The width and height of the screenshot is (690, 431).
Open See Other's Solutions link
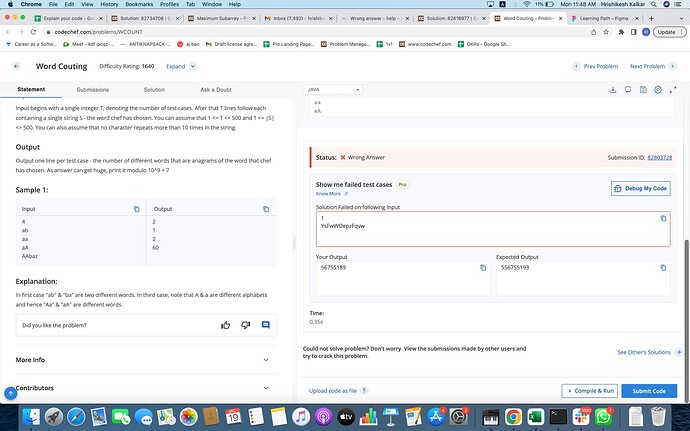coord(650,352)
